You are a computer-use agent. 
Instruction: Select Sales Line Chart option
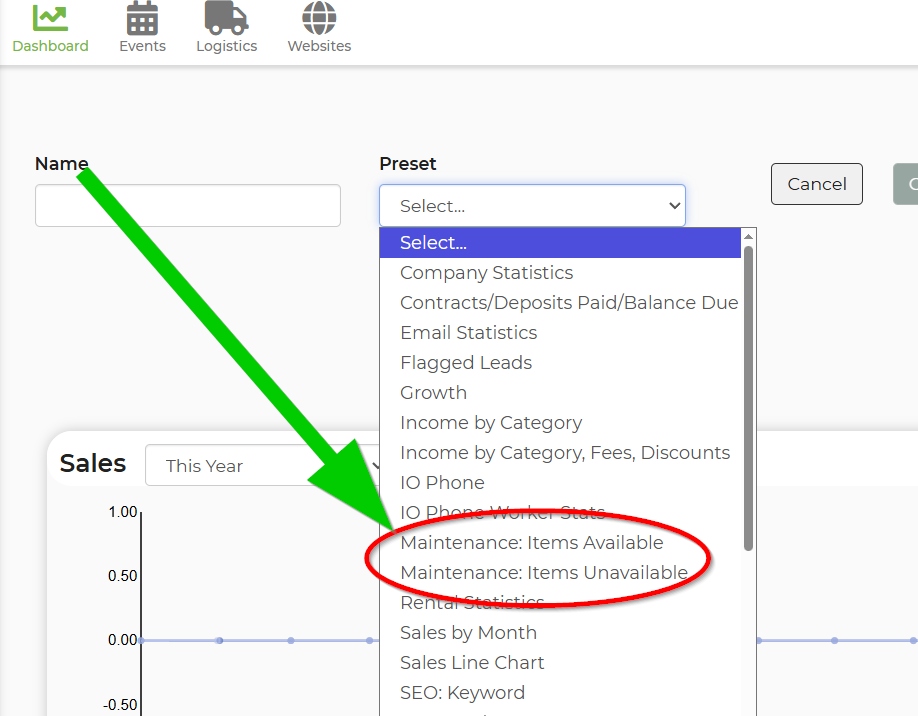point(472,663)
